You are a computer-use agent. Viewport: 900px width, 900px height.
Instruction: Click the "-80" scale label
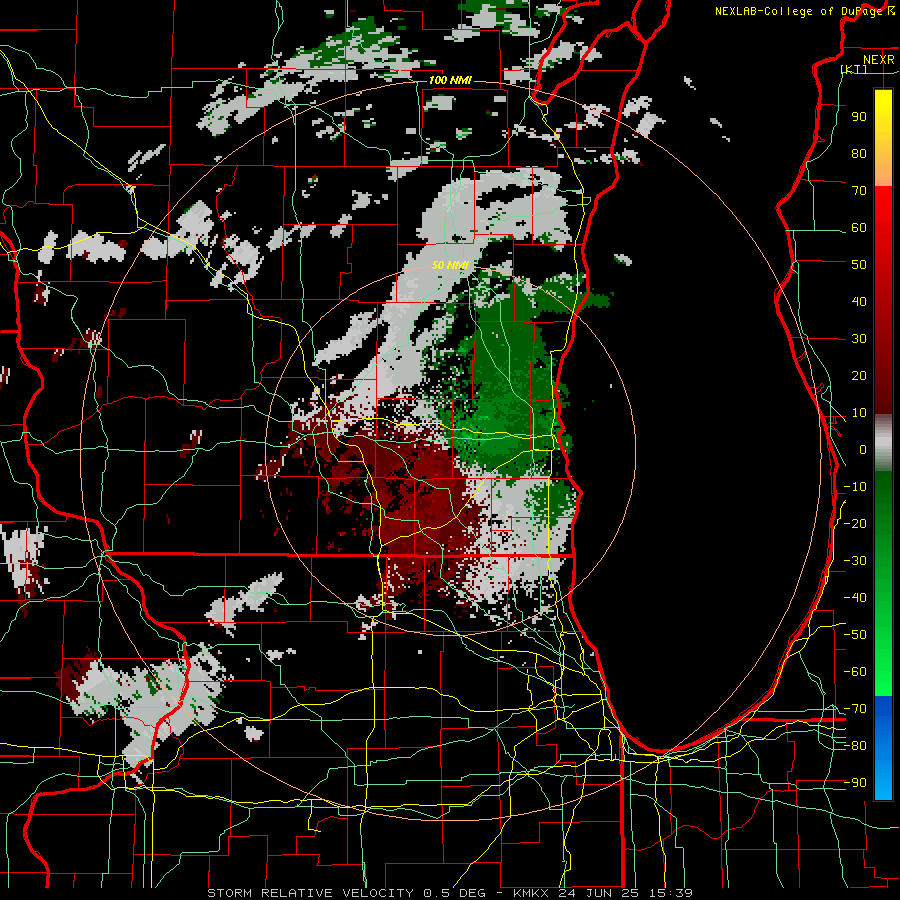point(855,746)
